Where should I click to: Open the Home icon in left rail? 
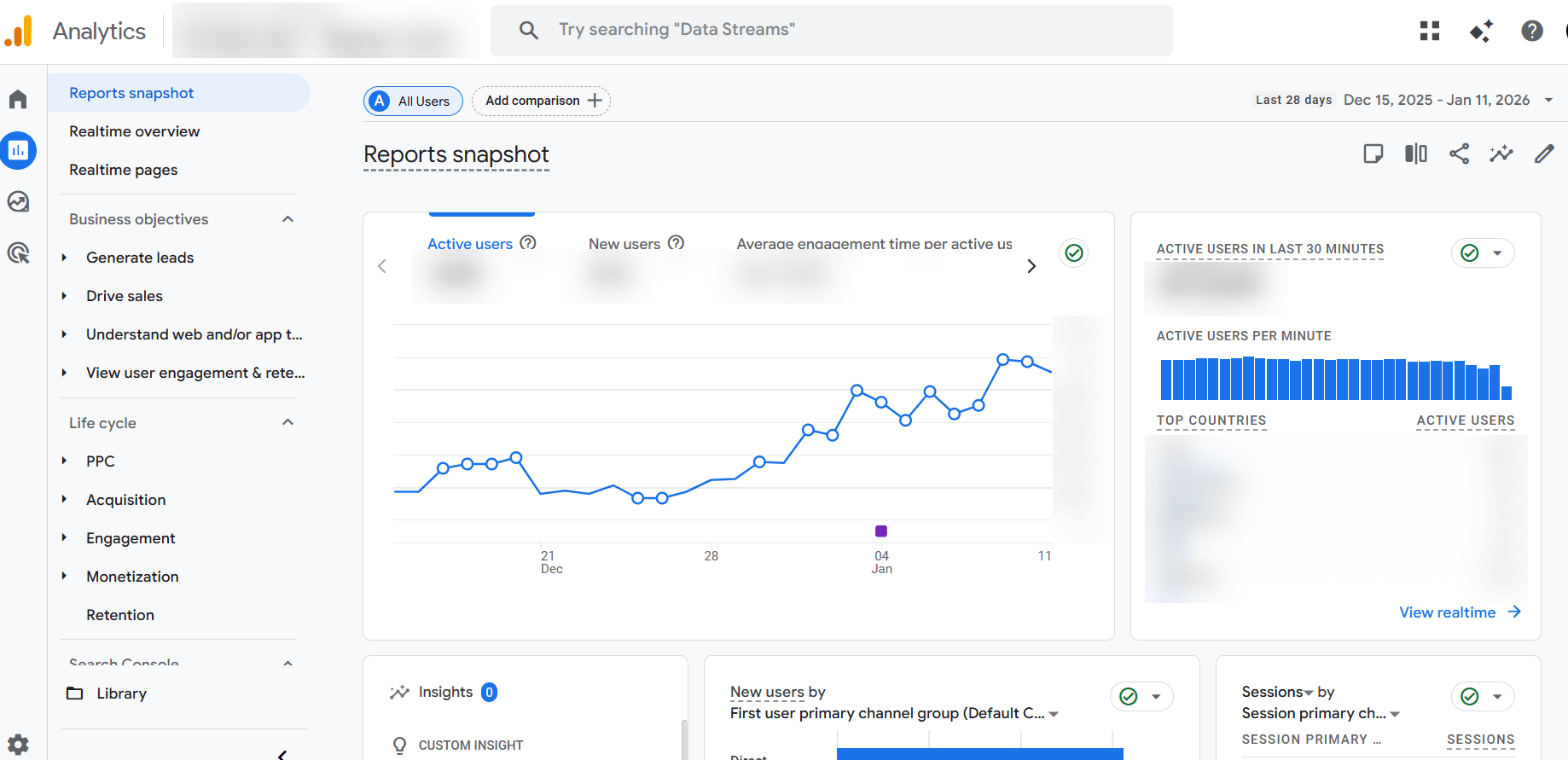18,100
